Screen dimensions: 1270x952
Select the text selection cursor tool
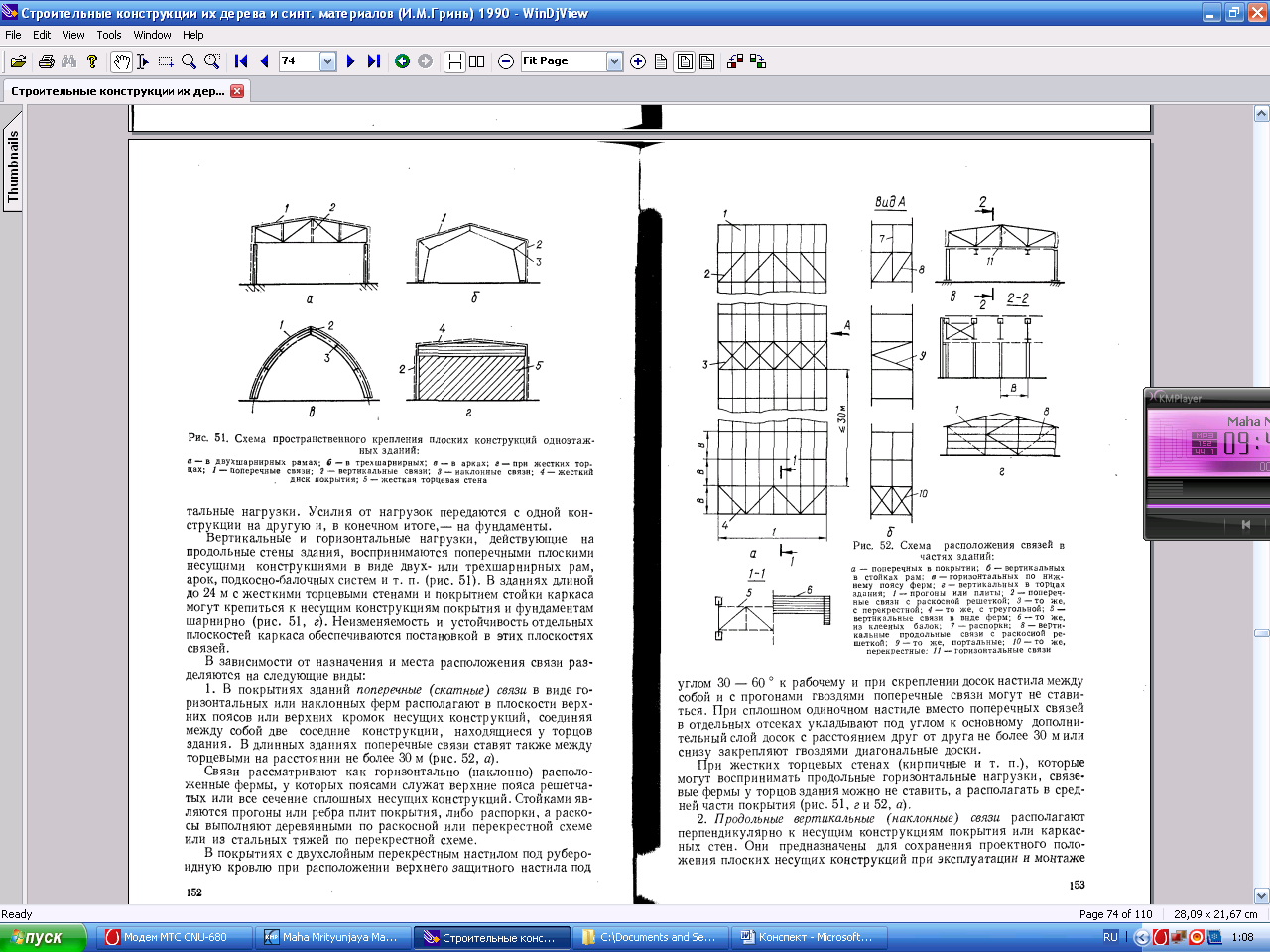click(x=143, y=61)
